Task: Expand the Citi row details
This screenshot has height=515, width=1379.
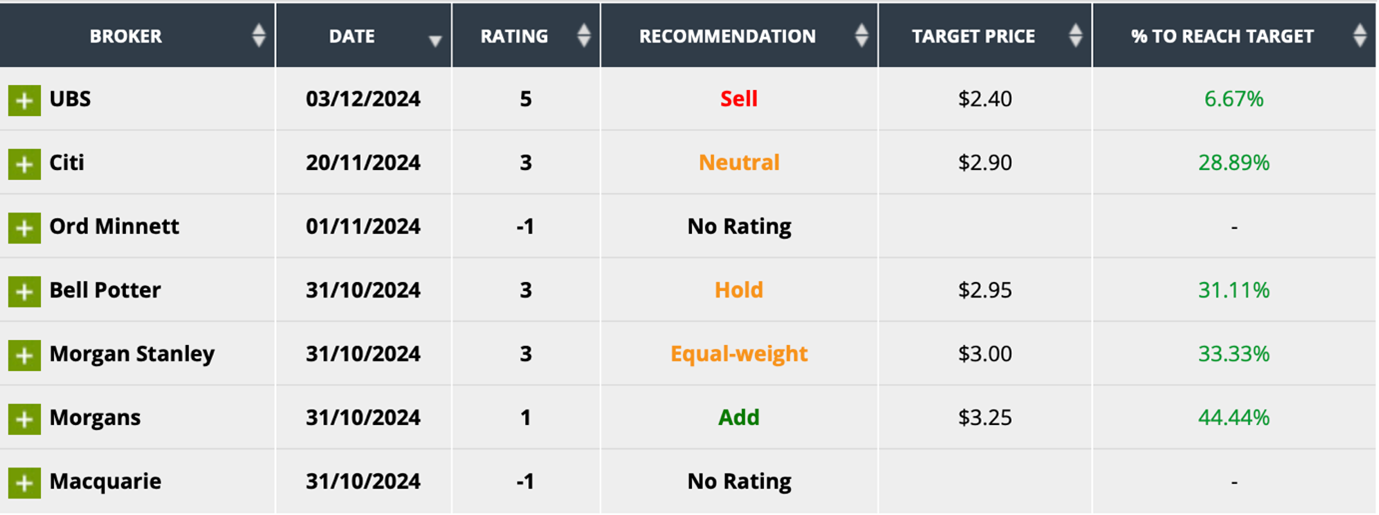Action: coord(25,163)
